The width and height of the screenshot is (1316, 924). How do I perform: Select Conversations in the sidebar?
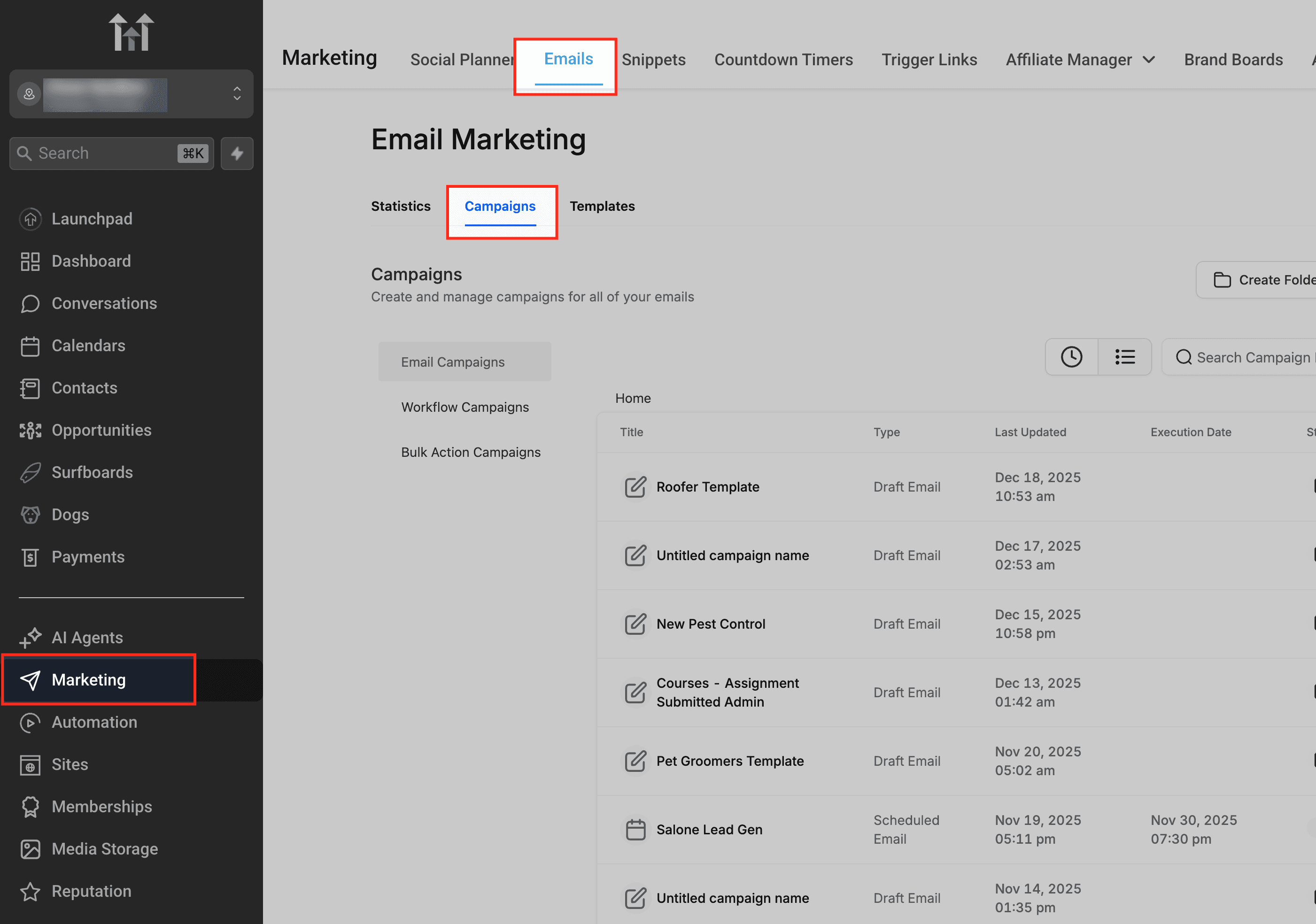[104, 303]
